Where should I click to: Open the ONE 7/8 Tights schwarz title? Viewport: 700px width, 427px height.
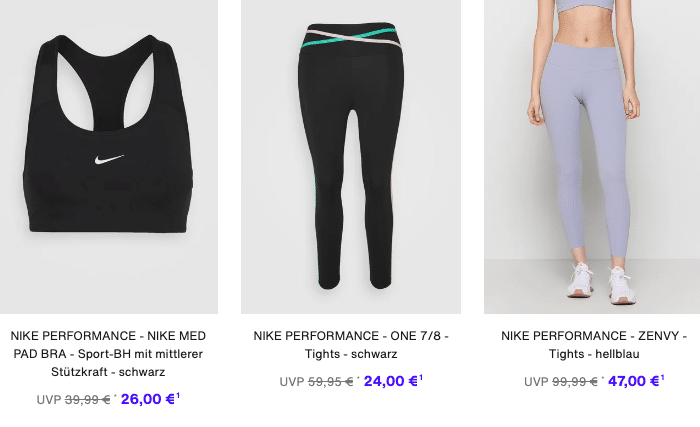click(x=351, y=345)
